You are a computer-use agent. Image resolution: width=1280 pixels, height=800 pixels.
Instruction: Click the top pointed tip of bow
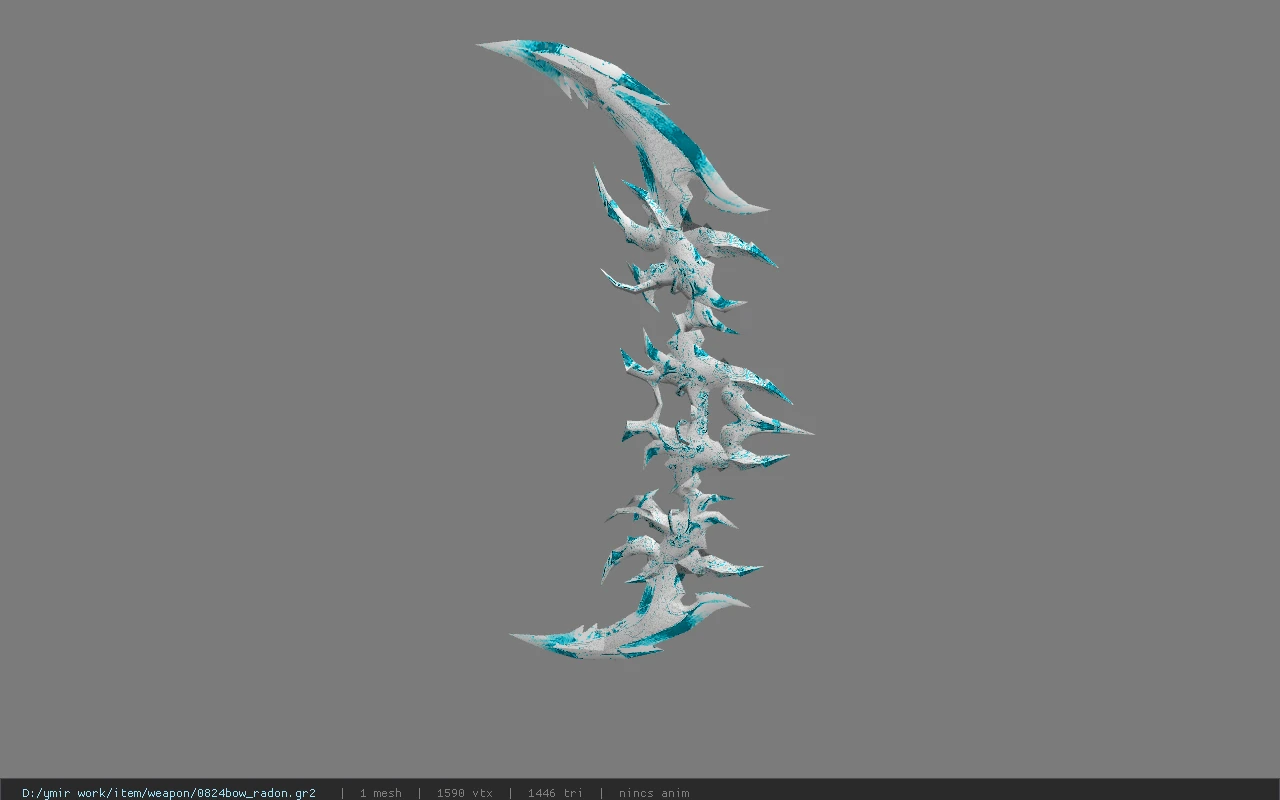click(482, 45)
